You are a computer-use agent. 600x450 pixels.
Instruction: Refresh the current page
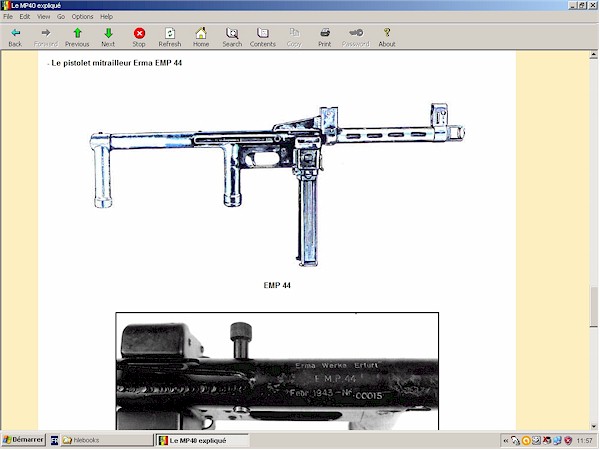coord(170,37)
